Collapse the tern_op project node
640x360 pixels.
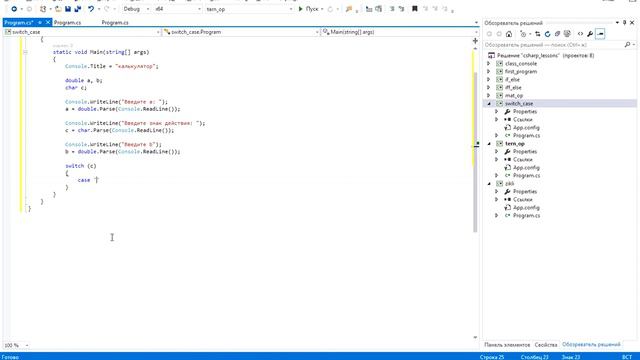(x=489, y=144)
